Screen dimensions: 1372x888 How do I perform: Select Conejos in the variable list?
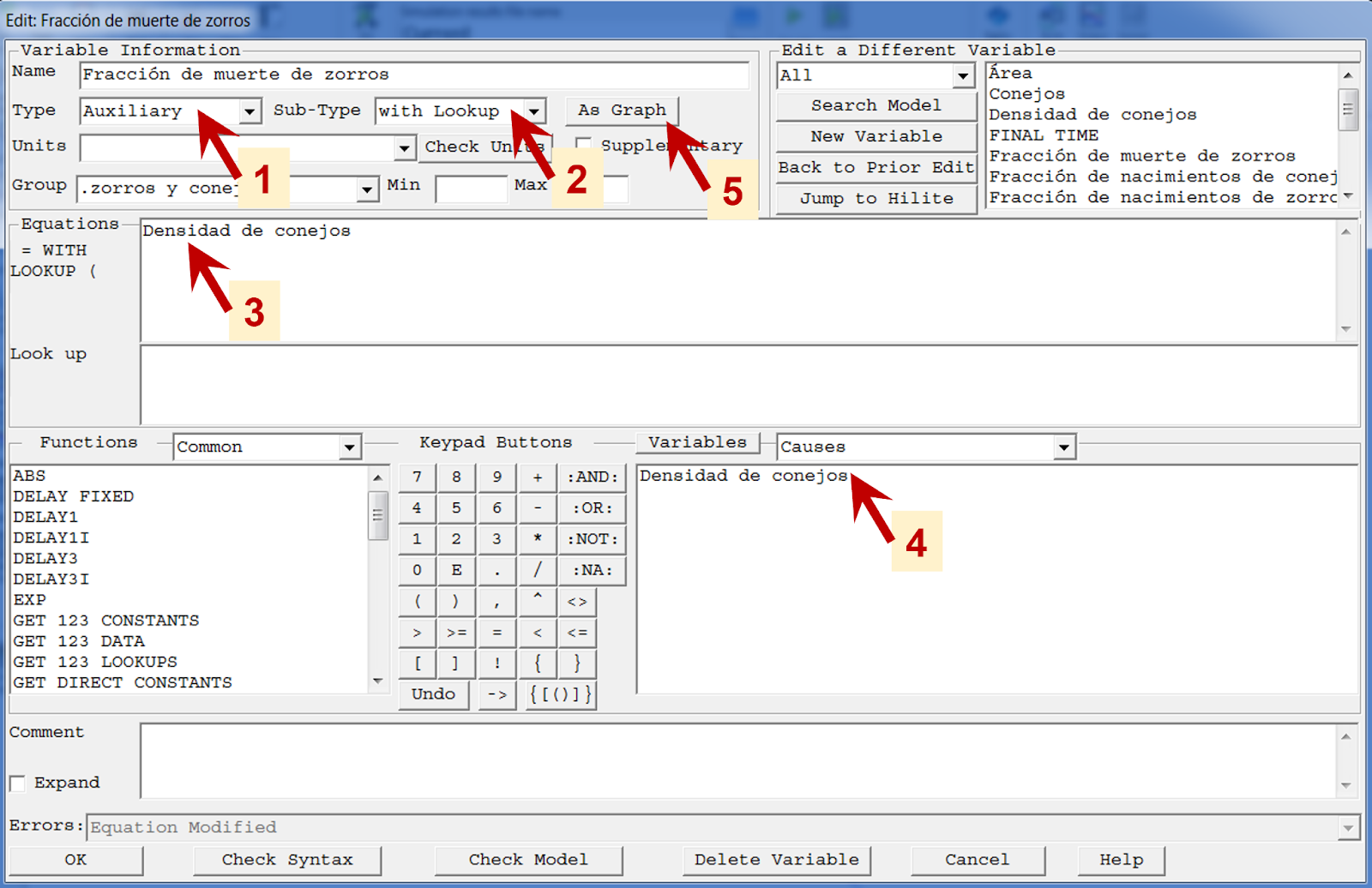pos(1026,94)
